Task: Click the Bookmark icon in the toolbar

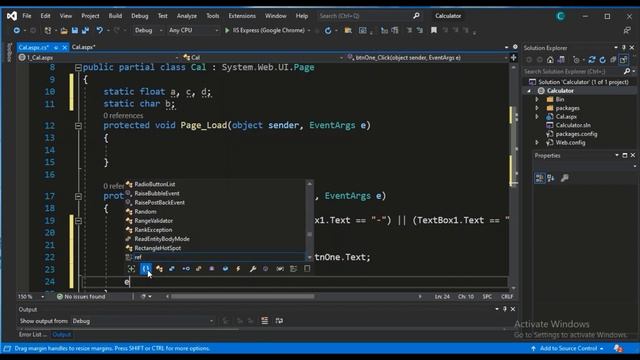Action: click(433, 30)
